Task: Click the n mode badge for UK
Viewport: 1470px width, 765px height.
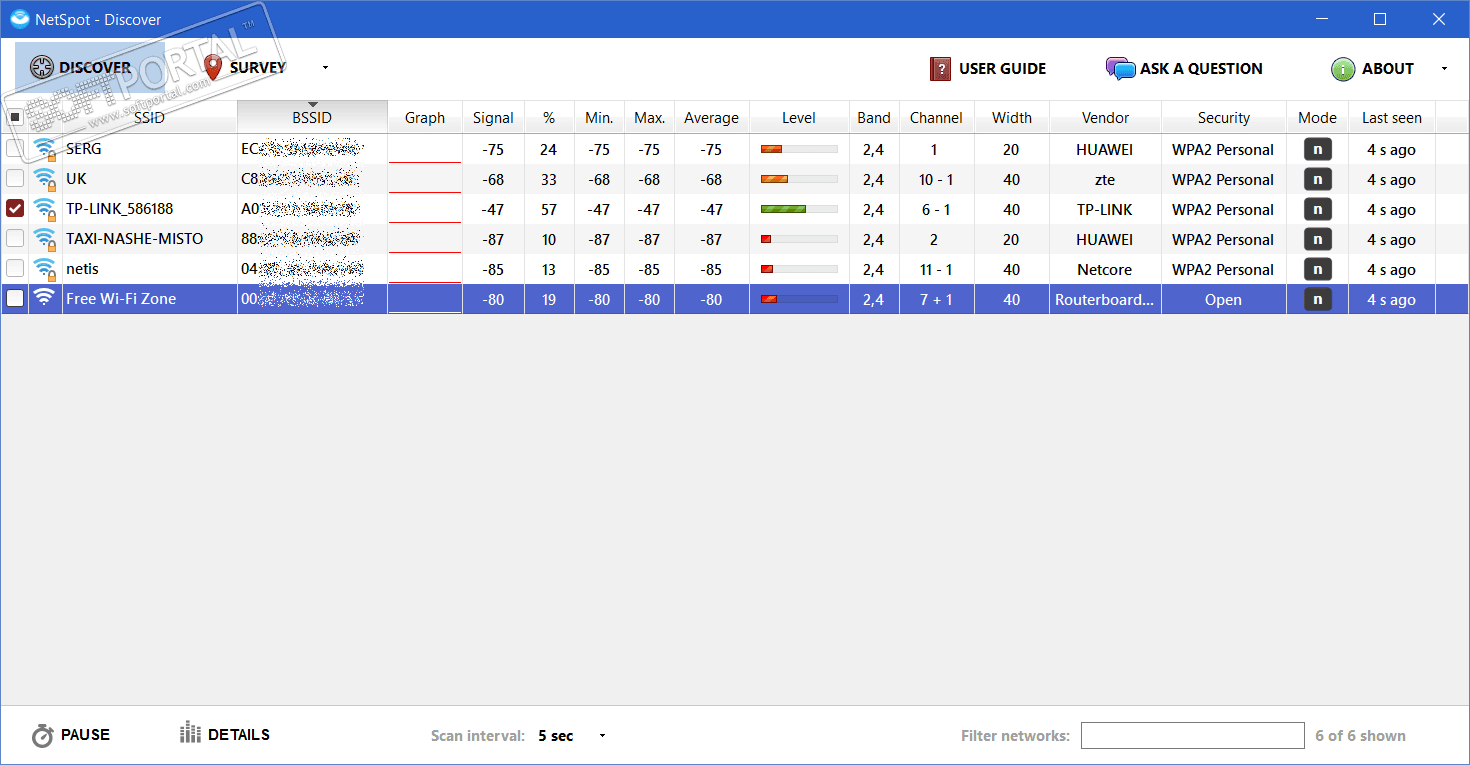Action: 1317,180
